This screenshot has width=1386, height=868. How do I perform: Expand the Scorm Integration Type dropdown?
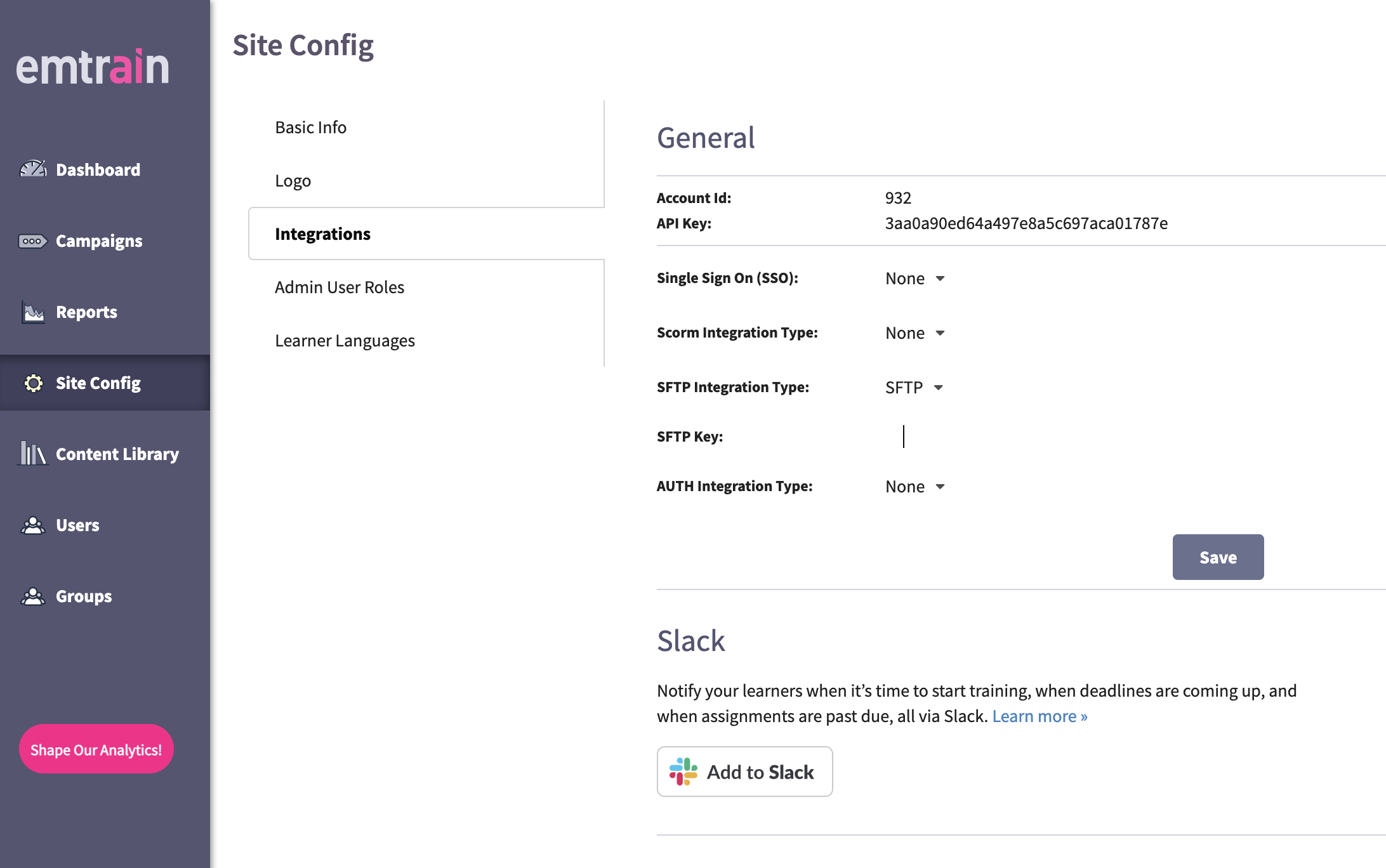pyautogui.click(x=915, y=333)
